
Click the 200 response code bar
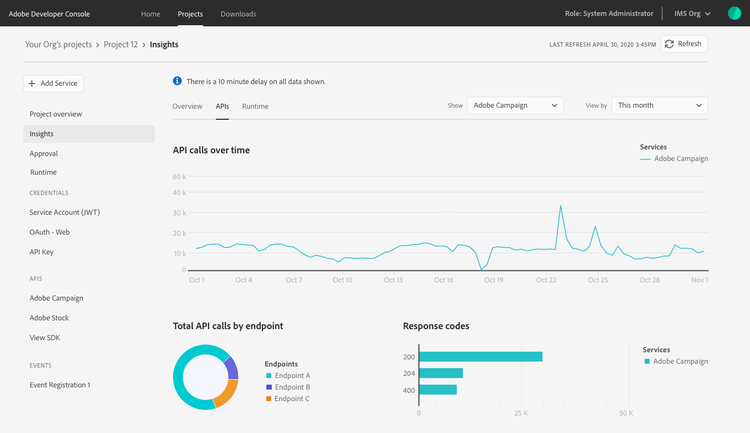[481, 357]
